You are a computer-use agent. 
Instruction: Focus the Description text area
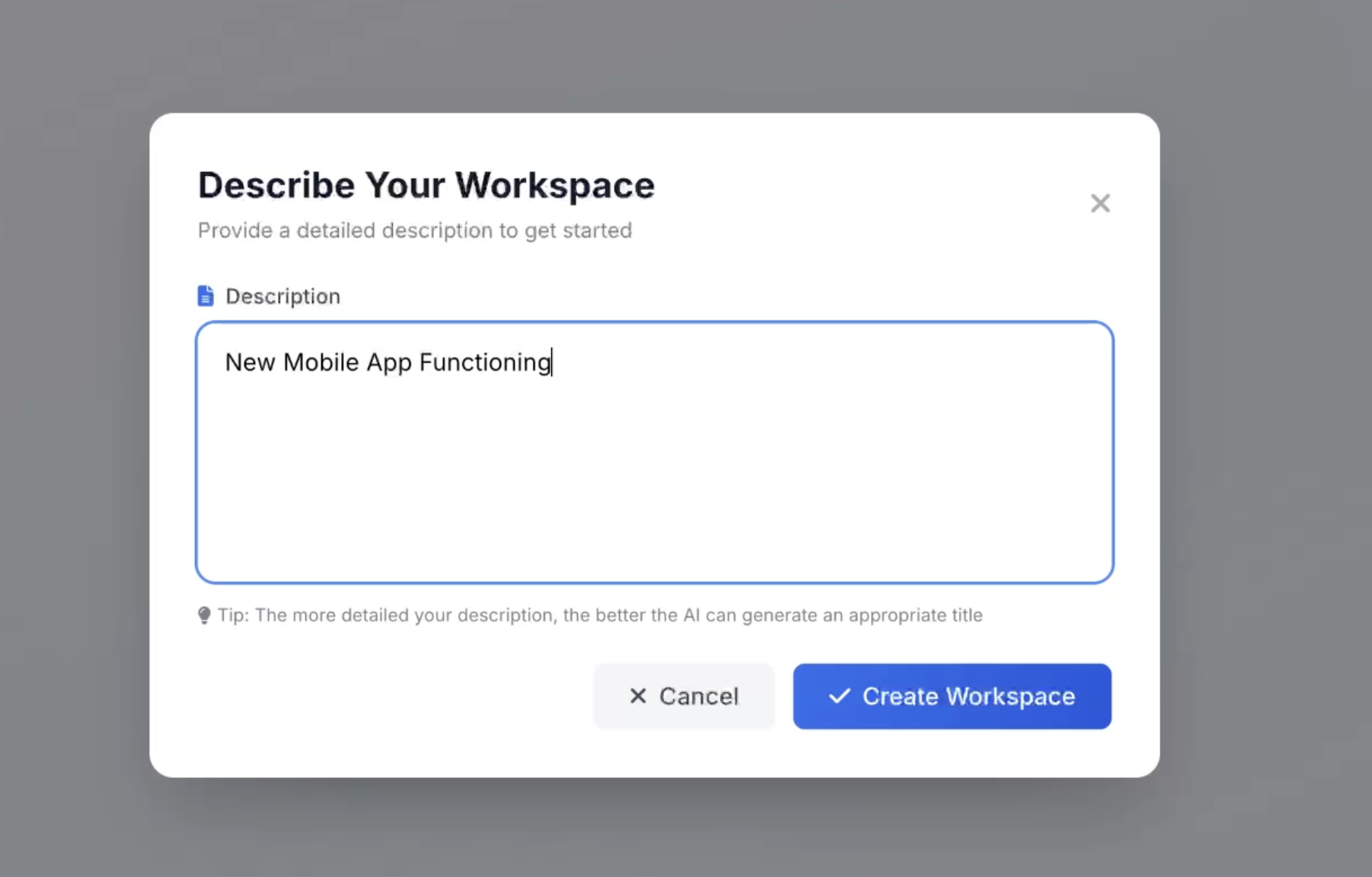(x=655, y=452)
